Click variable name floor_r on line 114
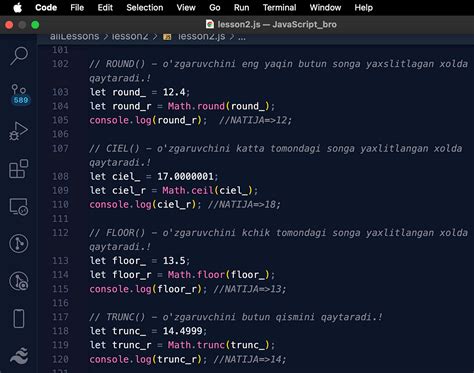This screenshot has width=474, height=373. click(x=132, y=275)
